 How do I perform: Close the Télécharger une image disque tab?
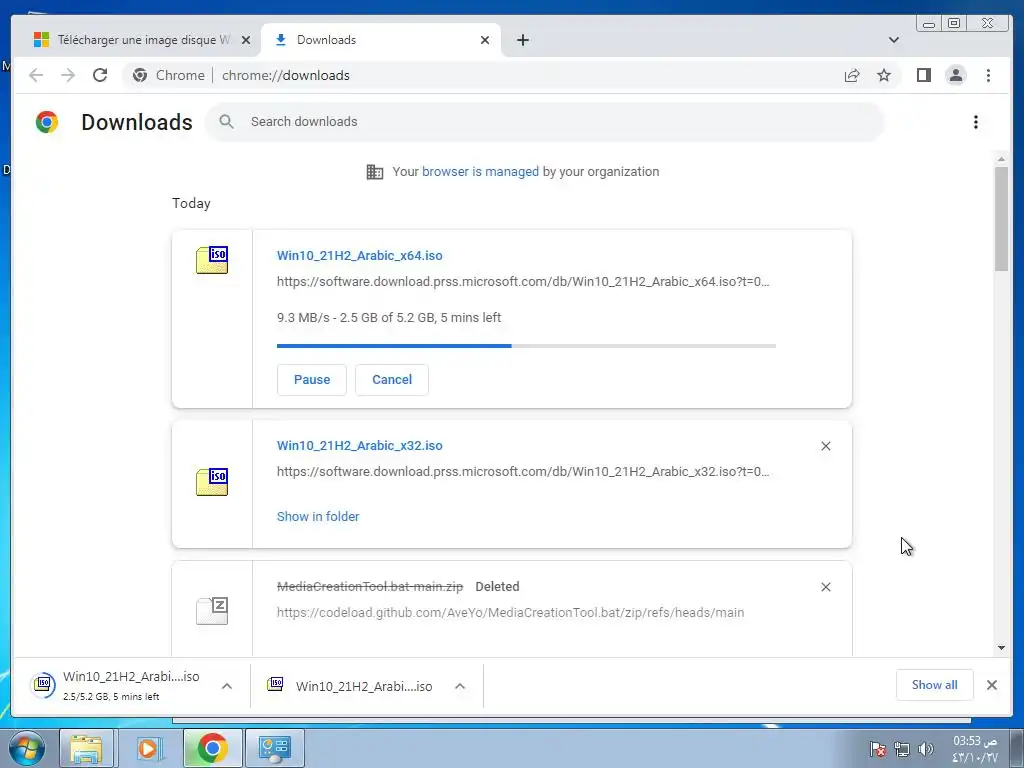click(246, 40)
